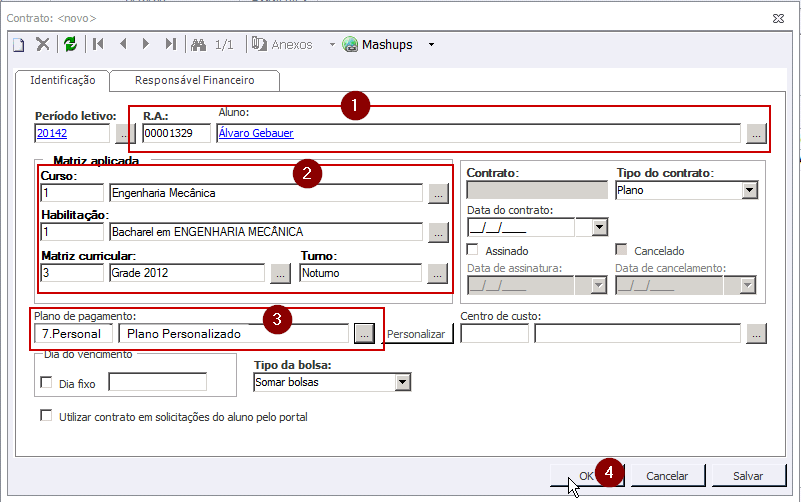Go to previous record arrow

(123, 44)
